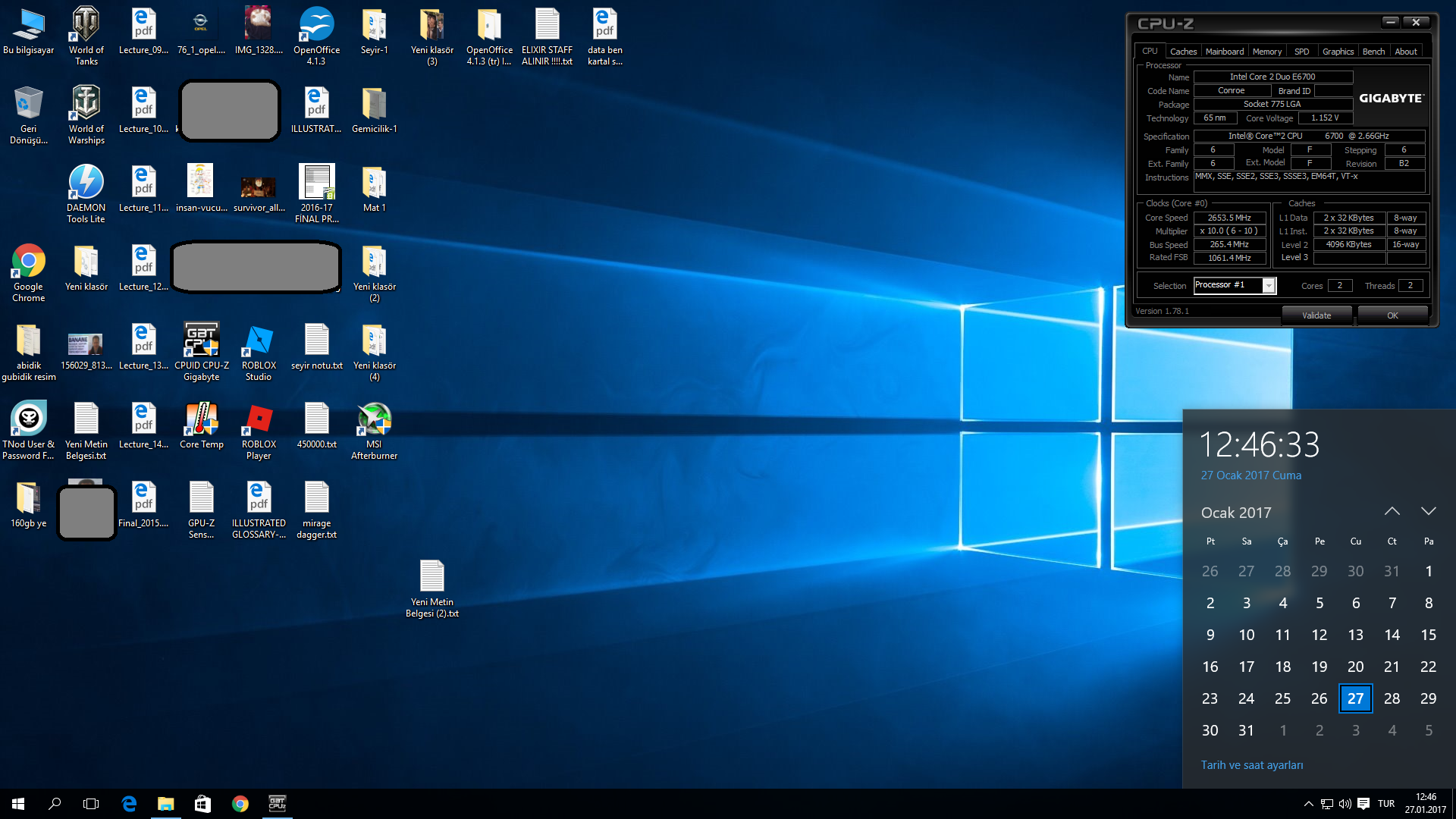1456x819 pixels.
Task: Open Core Temp desktop shortcut
Action: (201, 430)
